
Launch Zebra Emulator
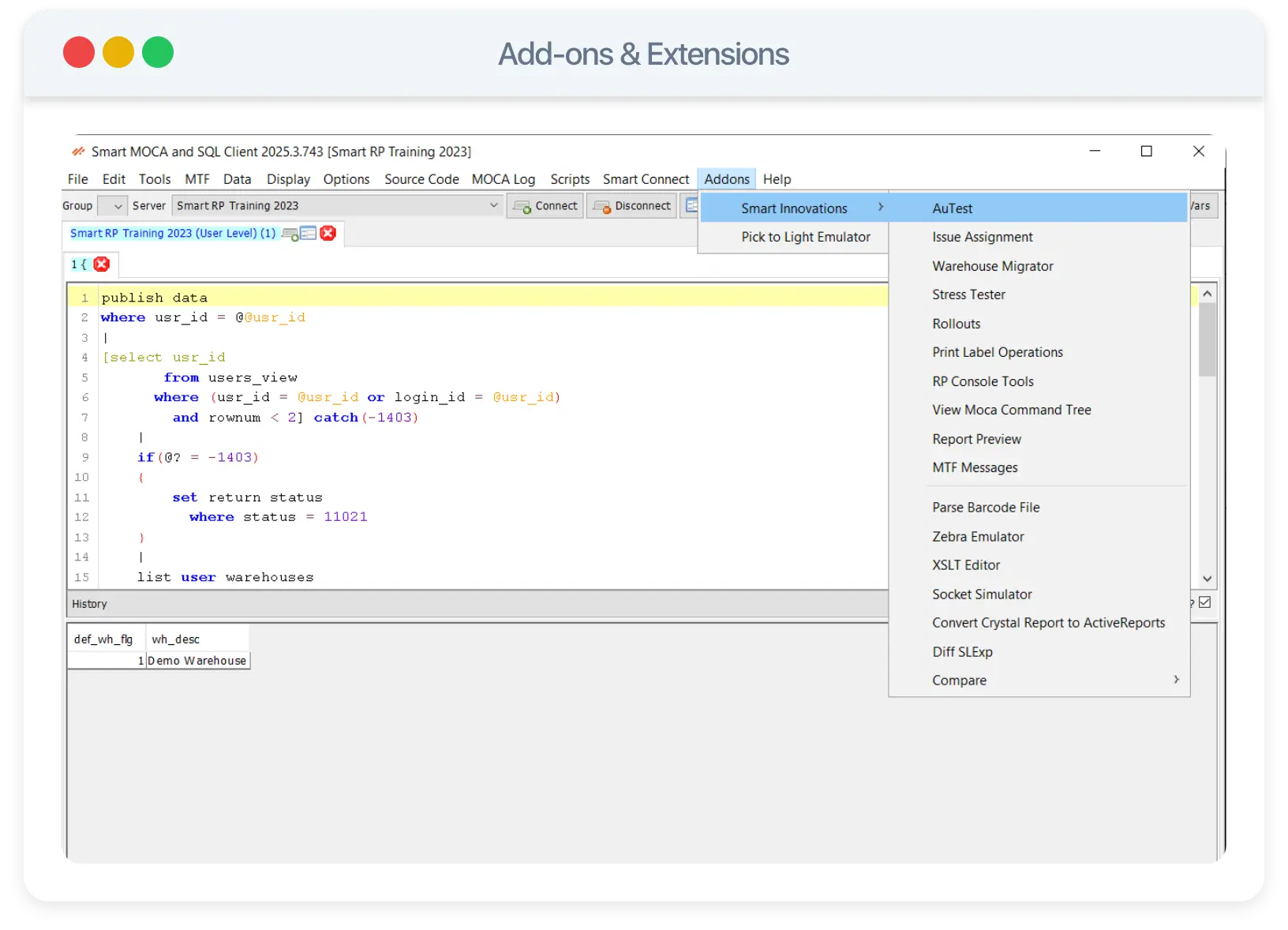tap(1039, 537)
